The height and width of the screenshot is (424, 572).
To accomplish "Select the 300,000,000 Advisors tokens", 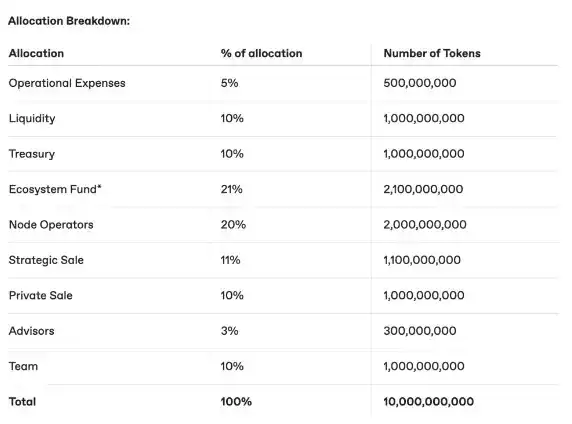I will 420,331.
